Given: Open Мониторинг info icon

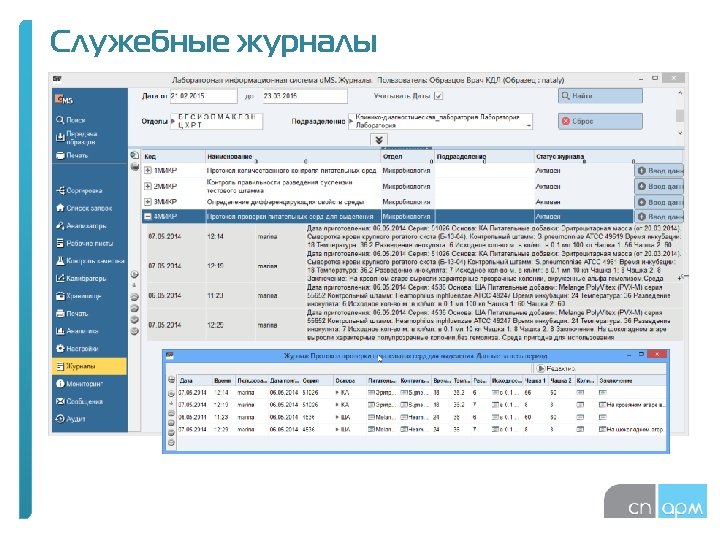Looking at the screenshot, I should (60, 383).
